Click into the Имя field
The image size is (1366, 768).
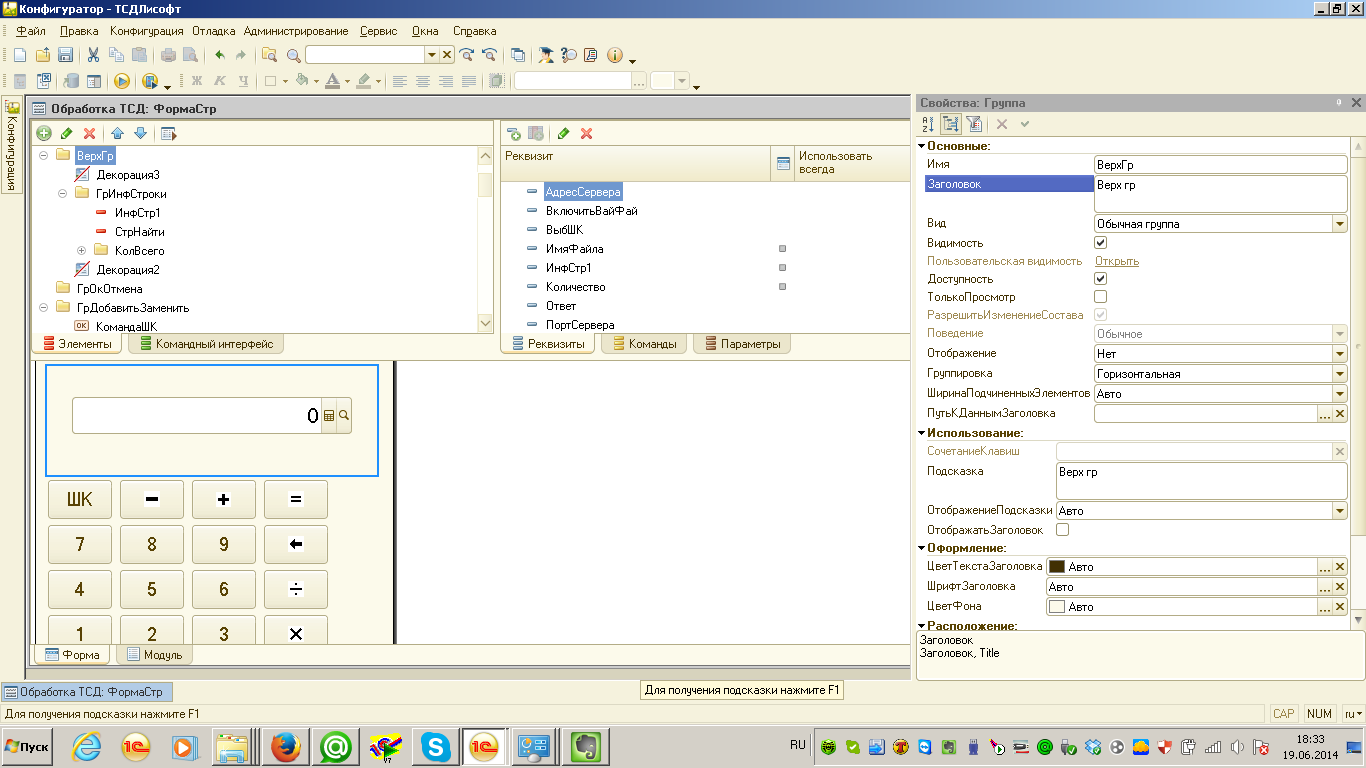click(x=1220, y=165)
